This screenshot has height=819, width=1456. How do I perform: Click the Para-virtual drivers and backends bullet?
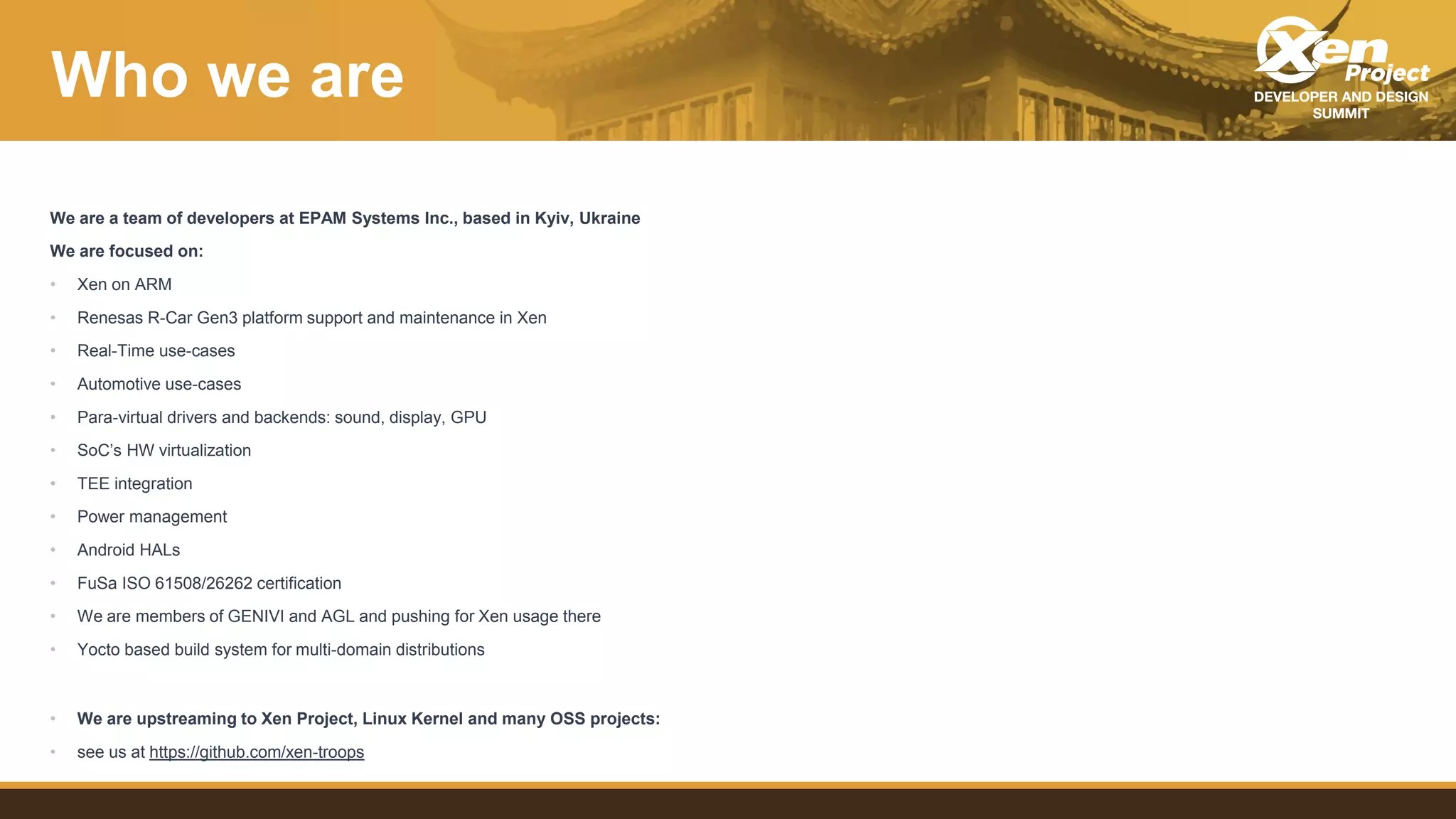tap(282, 417)
